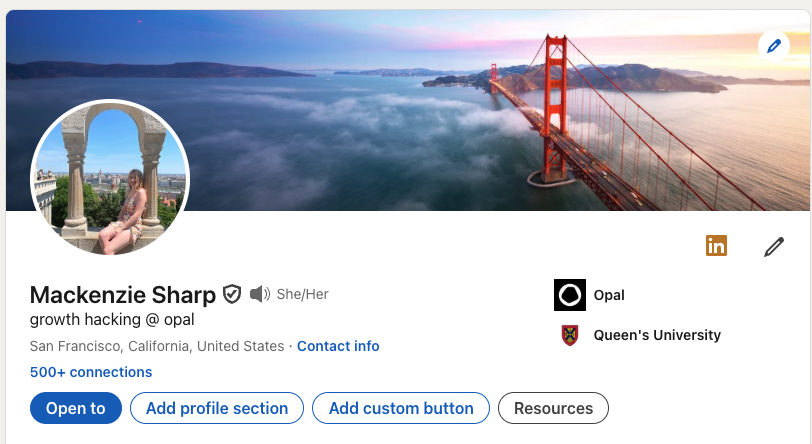Open the Opal company logo

(570, 295)
